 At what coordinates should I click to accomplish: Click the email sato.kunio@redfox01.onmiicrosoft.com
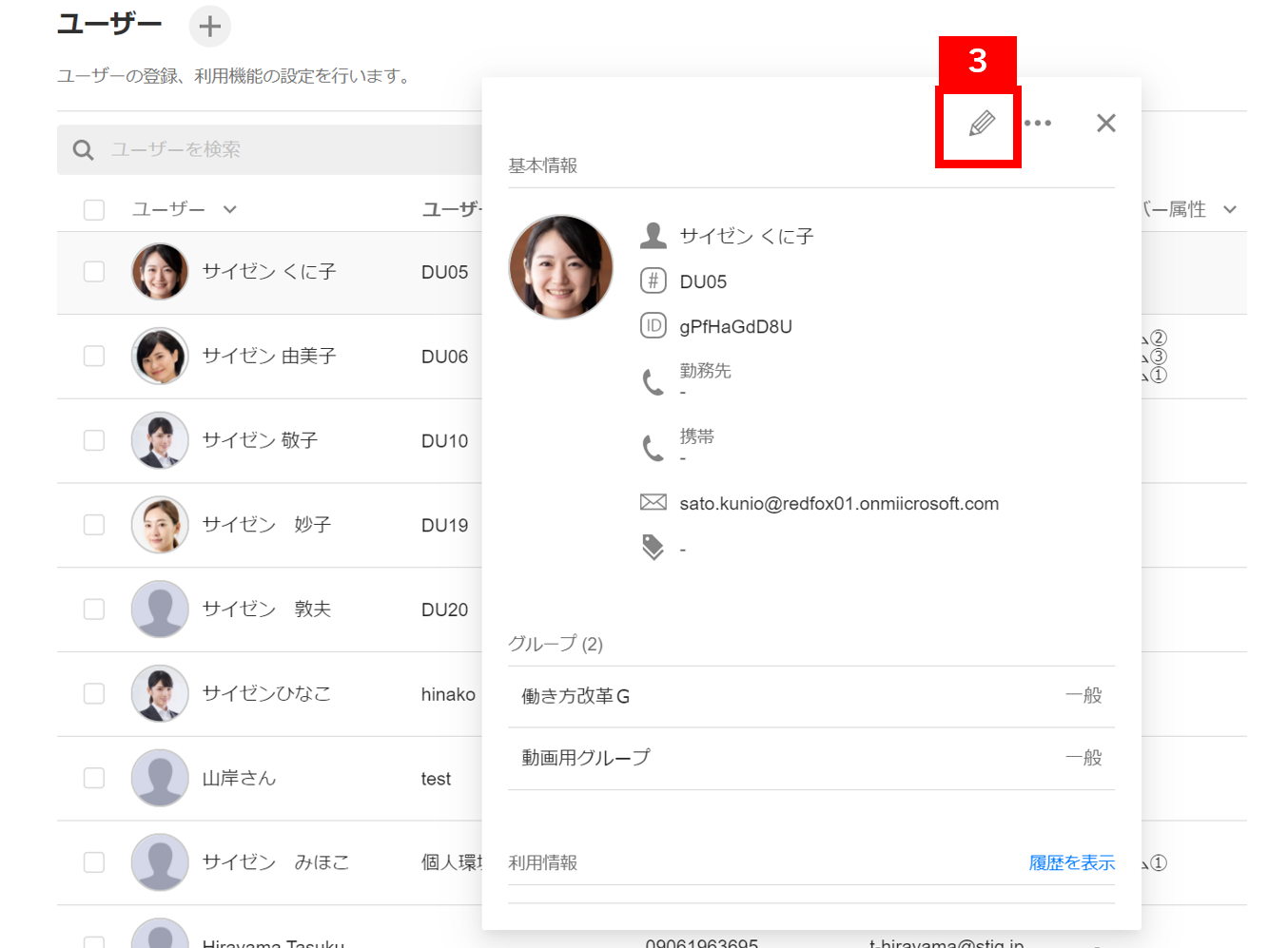click(839, 504)
